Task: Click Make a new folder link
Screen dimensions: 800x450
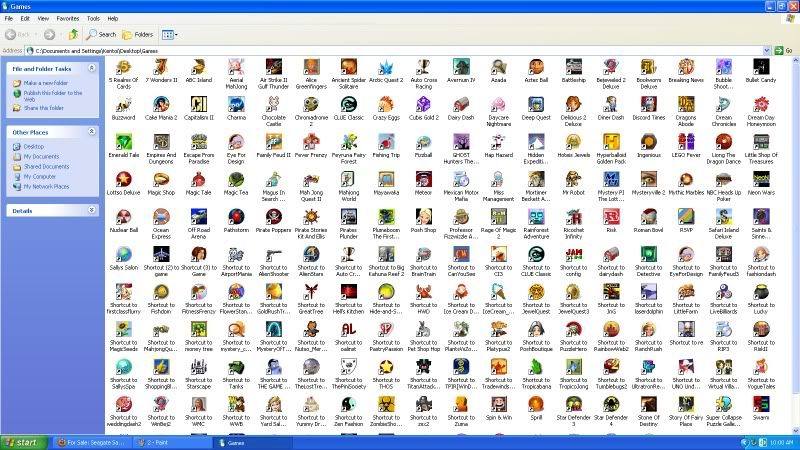Action: click(x=45, y=83)
